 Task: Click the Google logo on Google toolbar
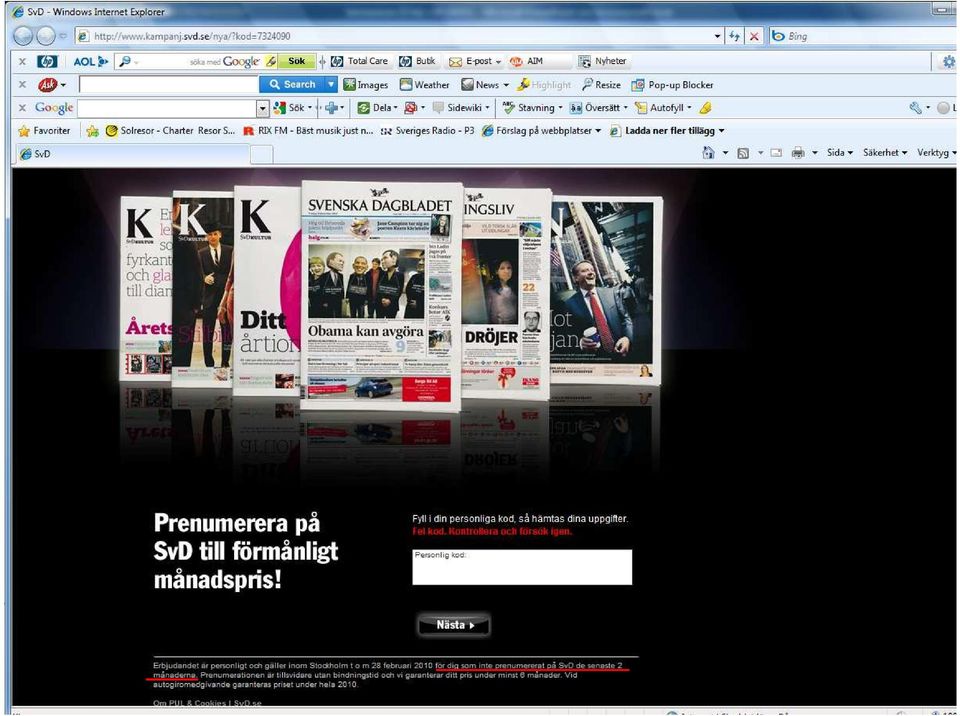pos(54,108)
